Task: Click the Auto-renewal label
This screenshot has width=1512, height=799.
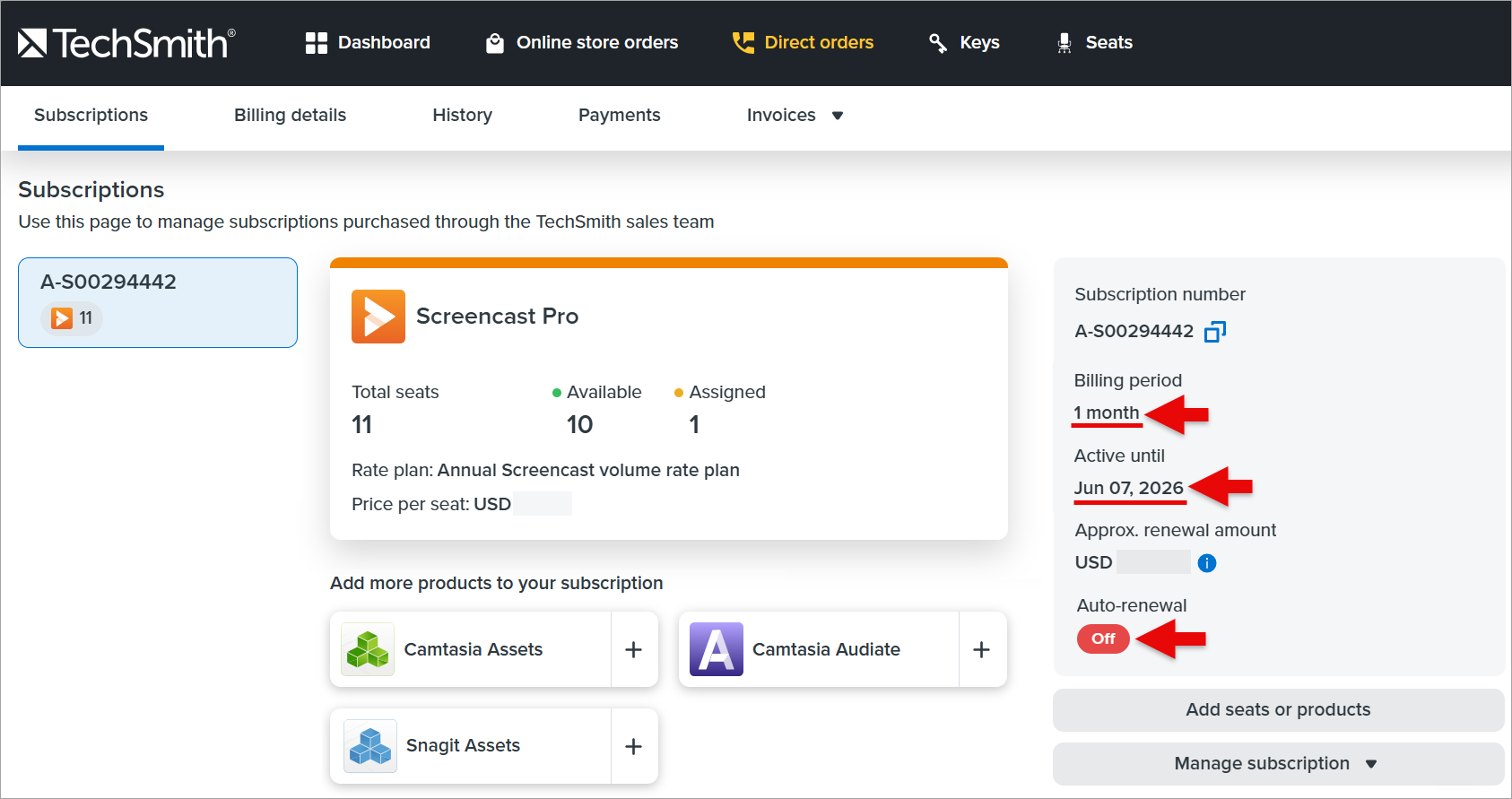Action: tap(1132, 605)
